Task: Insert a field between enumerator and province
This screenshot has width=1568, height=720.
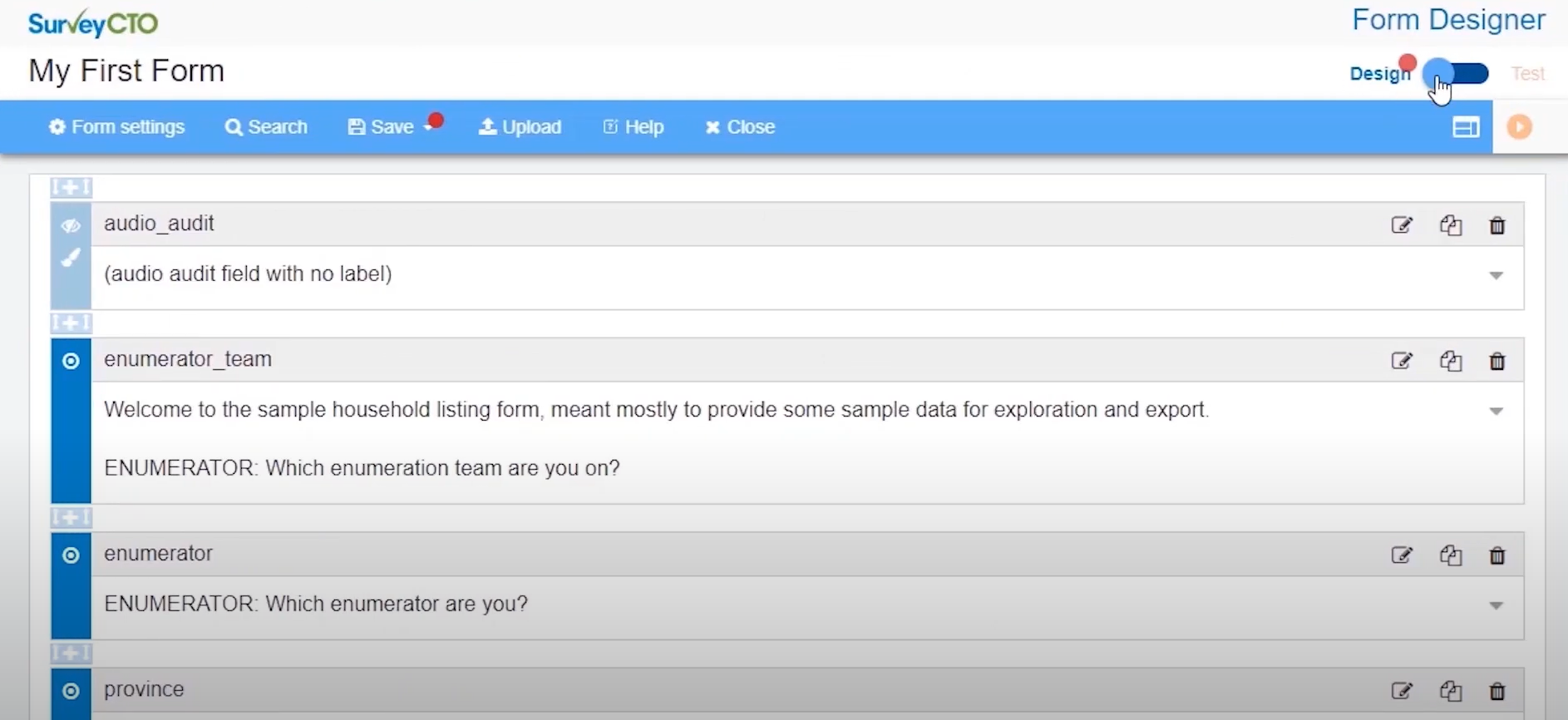Action: click(x=71, y=653)
